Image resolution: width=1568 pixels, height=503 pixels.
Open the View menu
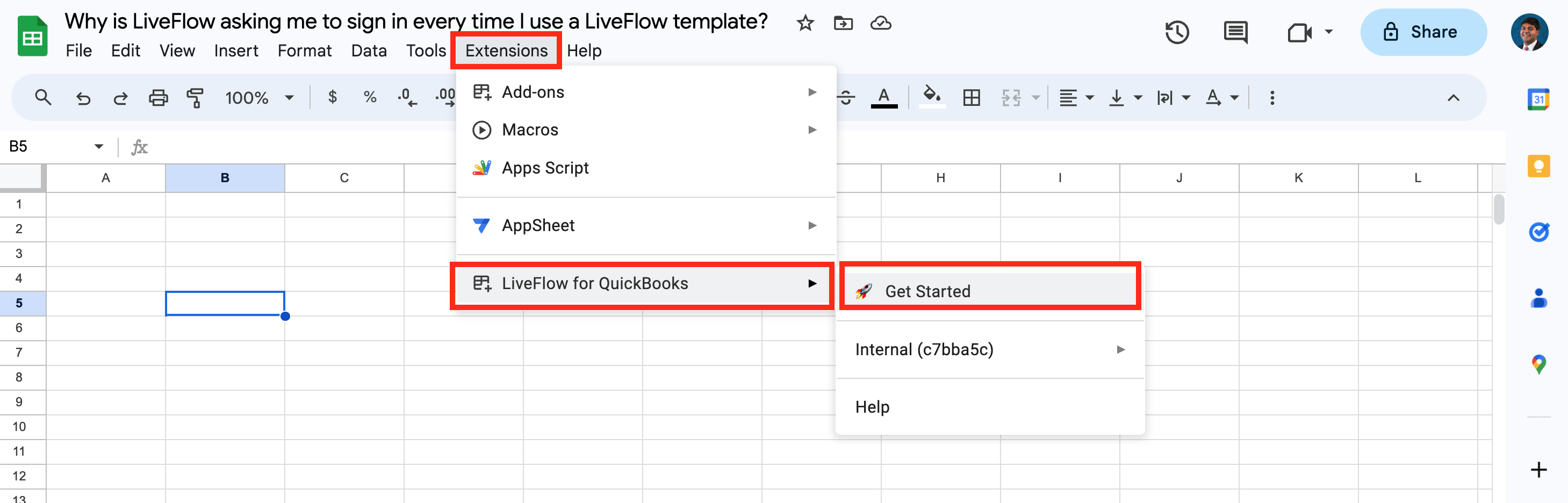177,51
